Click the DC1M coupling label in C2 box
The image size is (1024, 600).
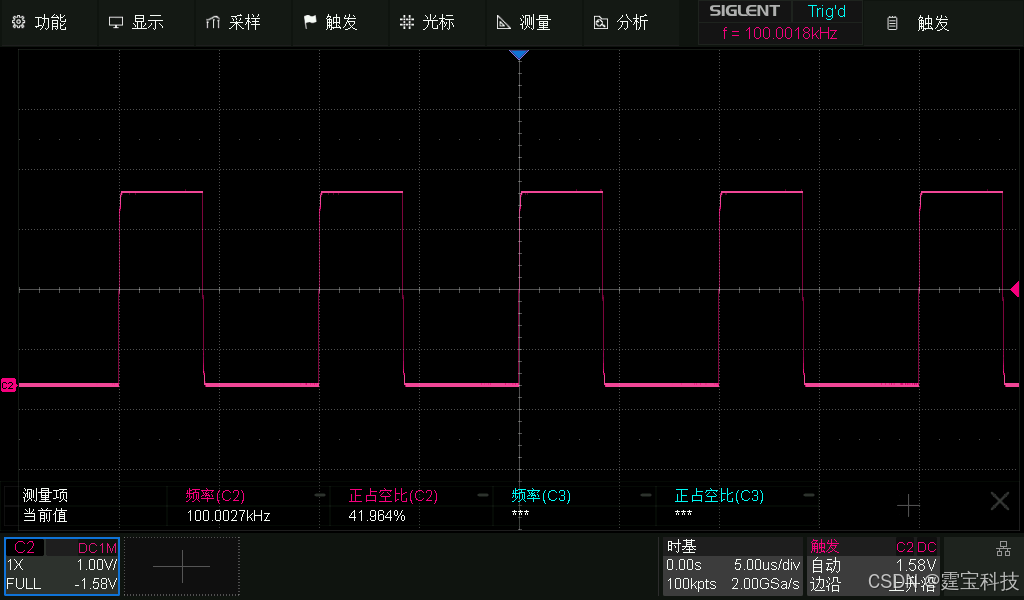tap(97, 548)
